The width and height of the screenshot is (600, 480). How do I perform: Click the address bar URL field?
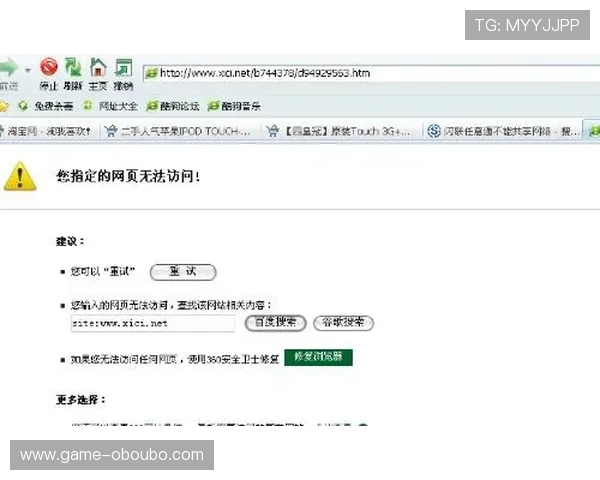tap(371, 73)
